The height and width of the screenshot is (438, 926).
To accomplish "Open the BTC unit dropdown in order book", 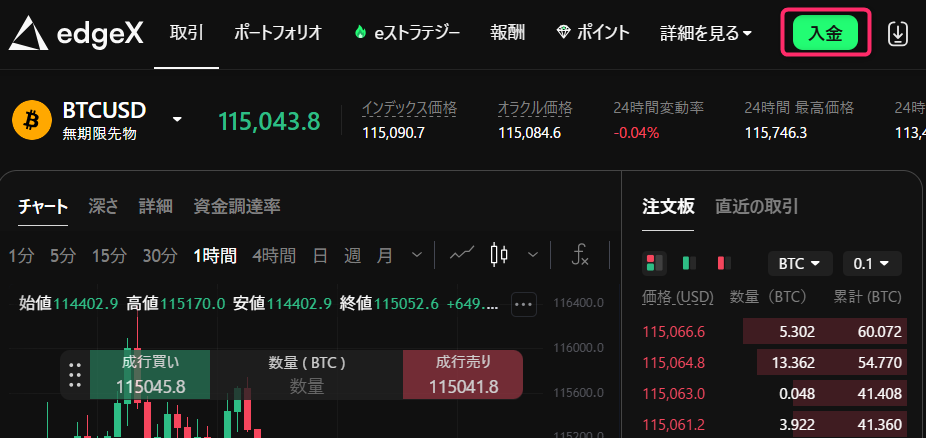I will [x=800, y=263].
